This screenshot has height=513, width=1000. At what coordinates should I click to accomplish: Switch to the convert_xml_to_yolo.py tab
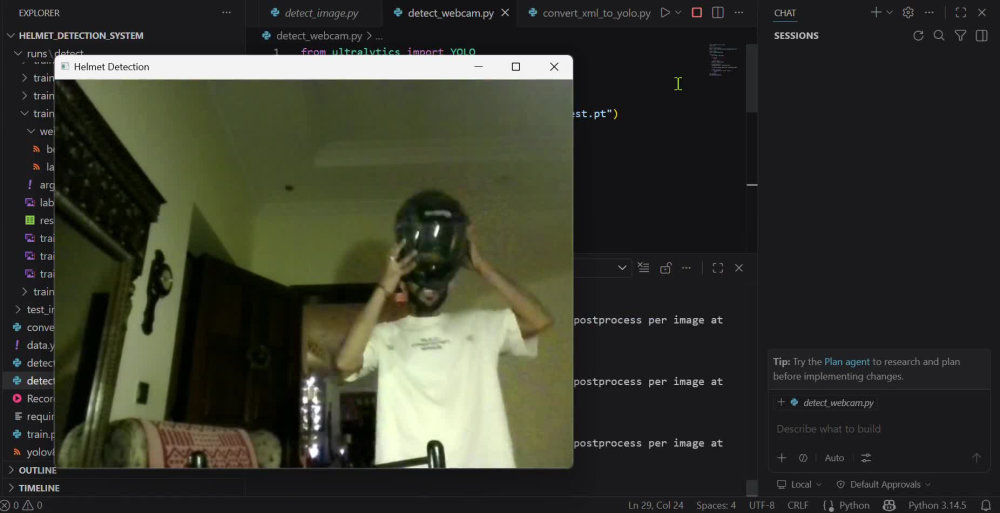tap(589, 13)
